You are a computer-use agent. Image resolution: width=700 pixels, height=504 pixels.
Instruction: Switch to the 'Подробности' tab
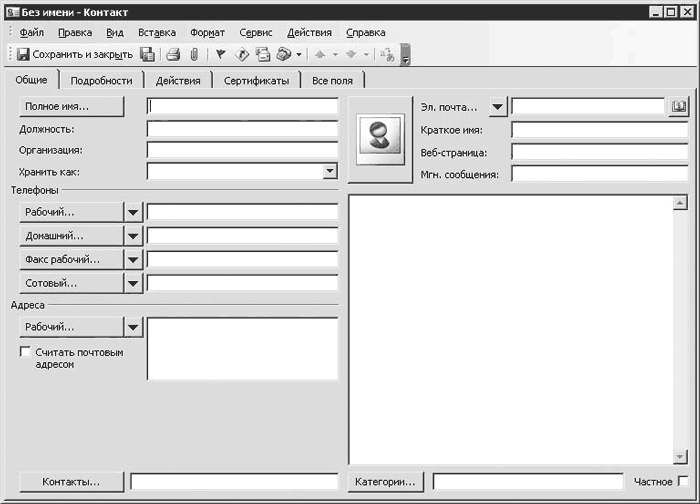[x=102, y=81]
